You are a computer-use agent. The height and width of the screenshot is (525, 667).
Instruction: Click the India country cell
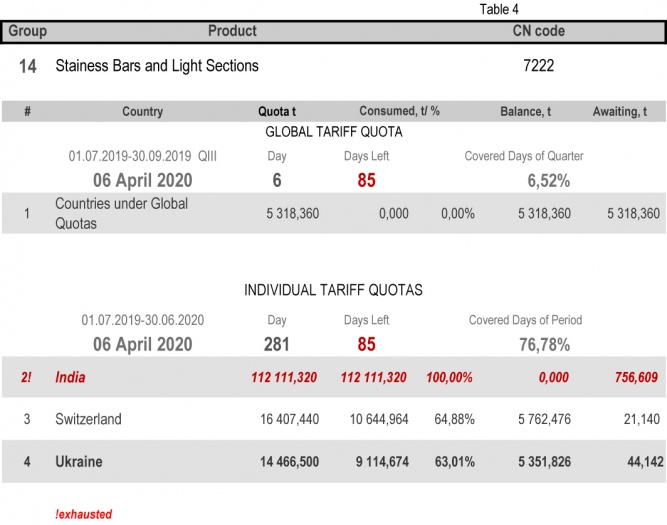click(x=70, y=377)
